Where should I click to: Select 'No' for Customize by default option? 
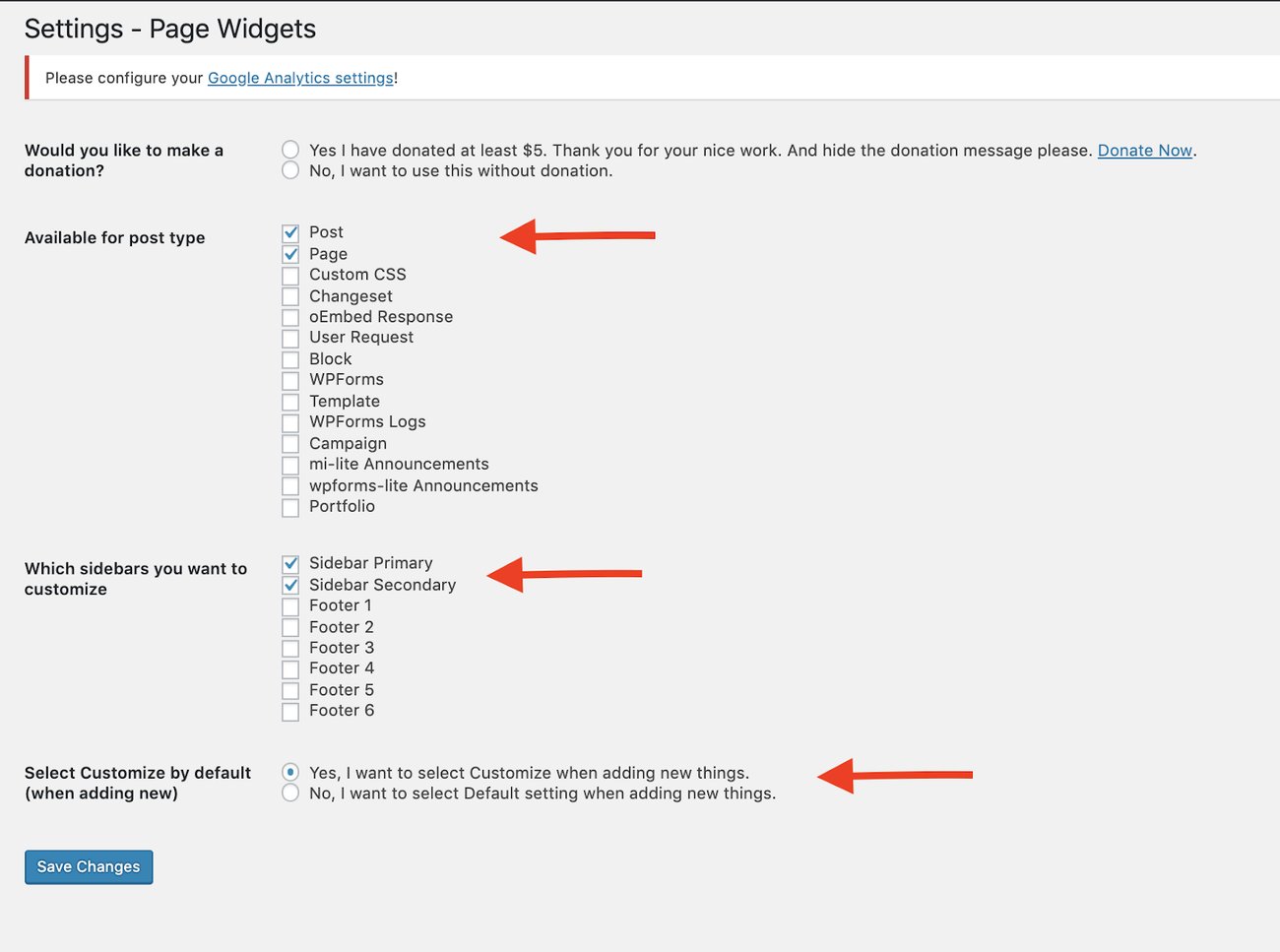[290, 793]
